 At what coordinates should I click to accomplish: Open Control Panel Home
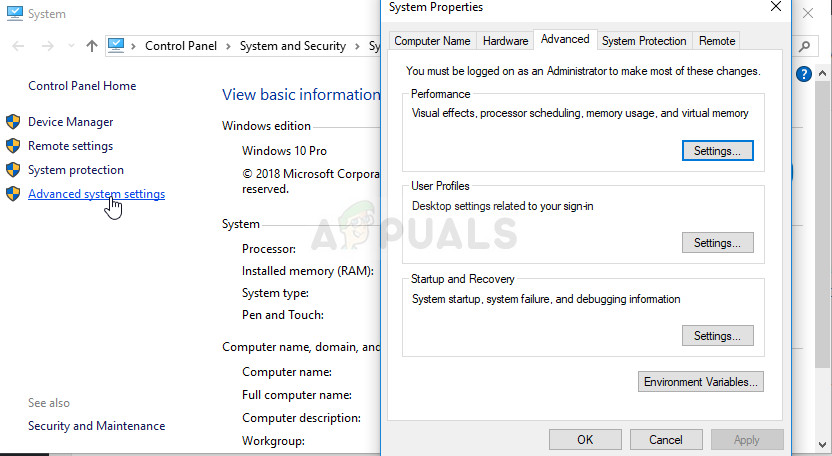[82, 86]
